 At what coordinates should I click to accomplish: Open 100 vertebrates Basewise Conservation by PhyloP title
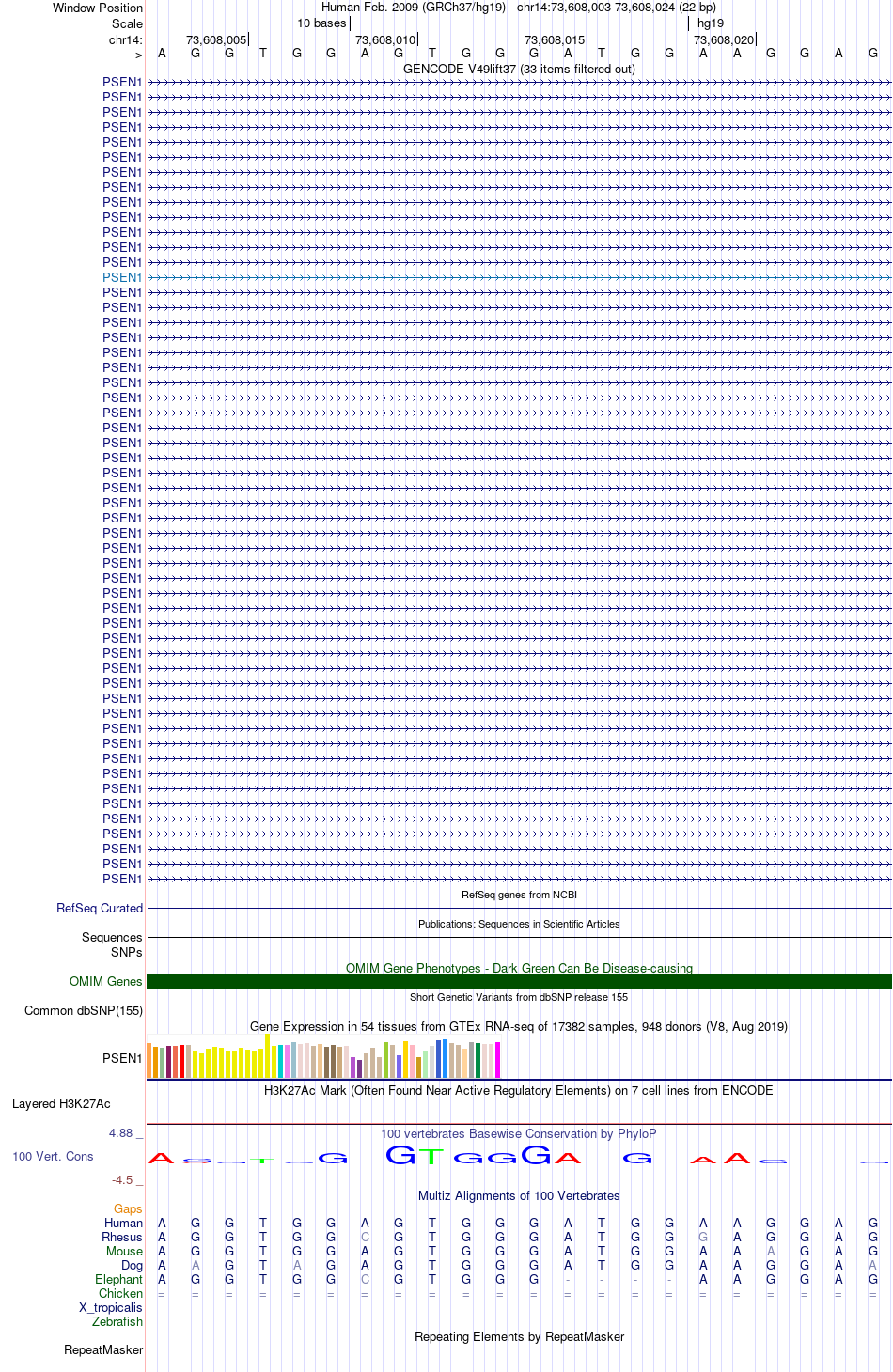[x=519, y=1133]
